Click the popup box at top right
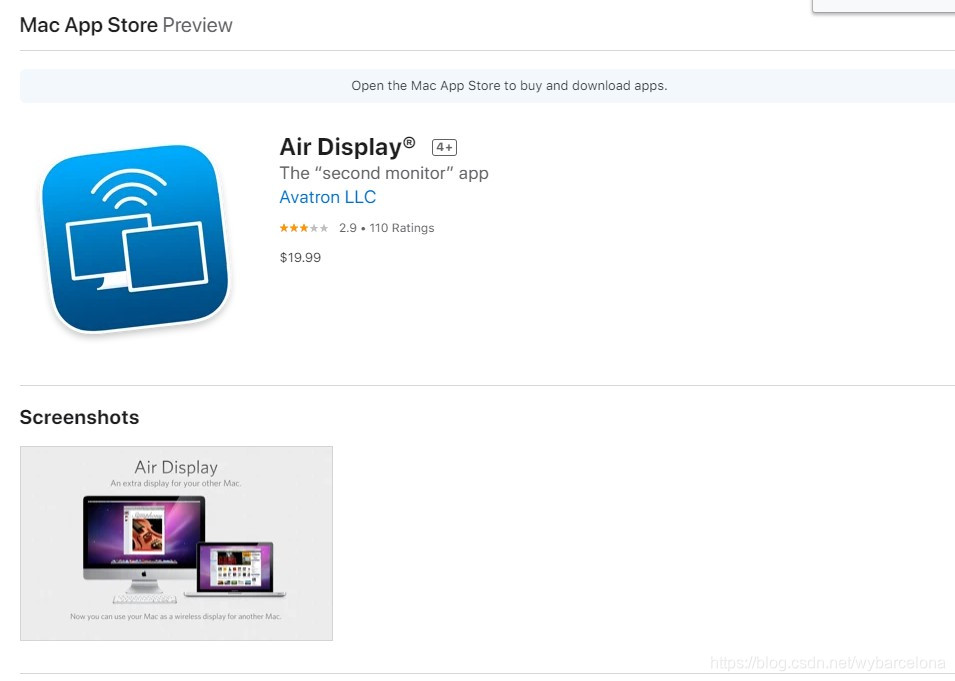 (884, 6)
